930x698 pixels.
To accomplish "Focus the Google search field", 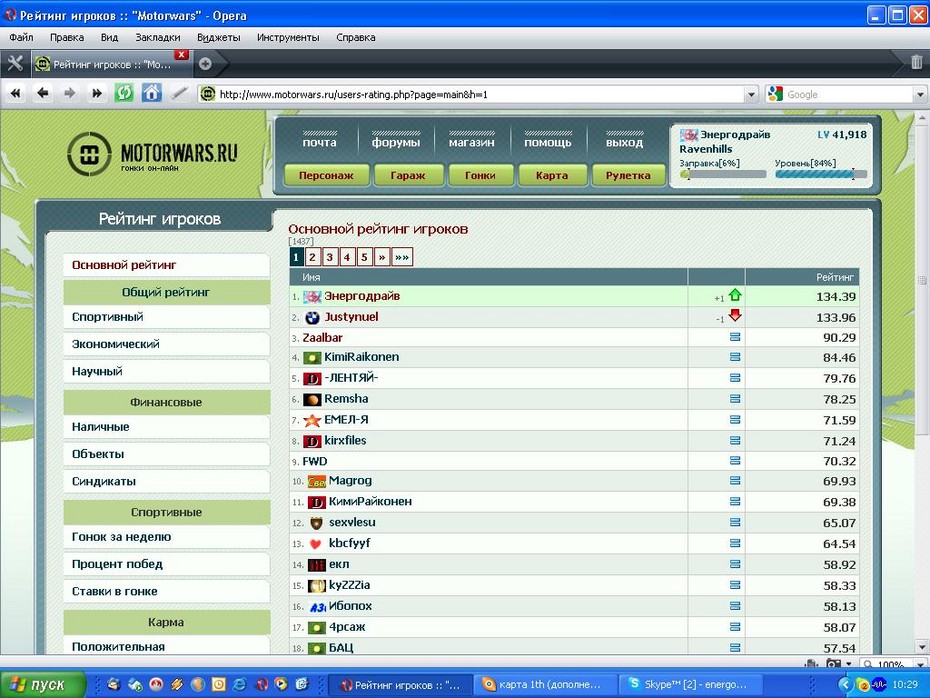I will tap(848, 94).
